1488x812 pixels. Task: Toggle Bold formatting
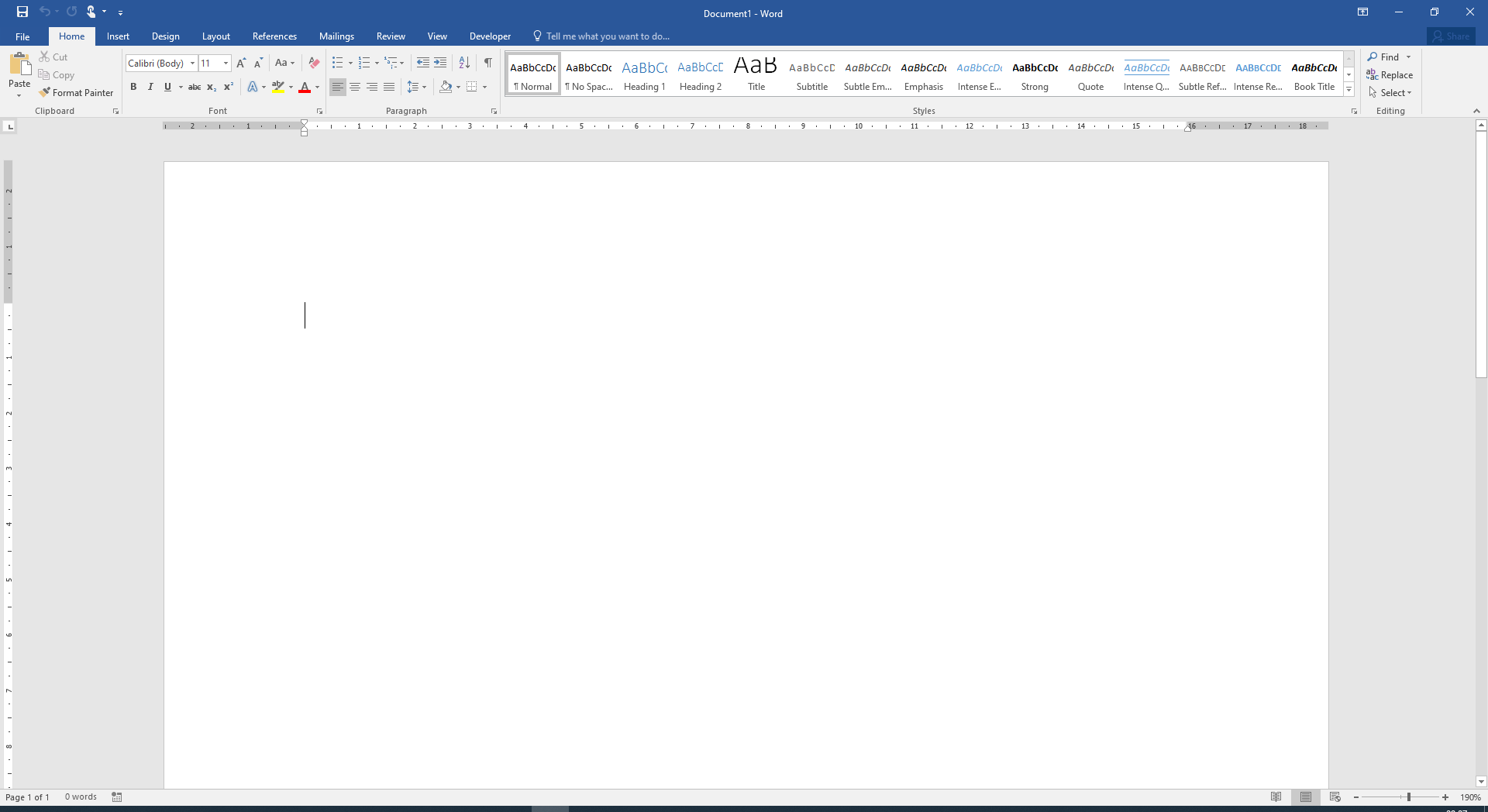[133, 87]
